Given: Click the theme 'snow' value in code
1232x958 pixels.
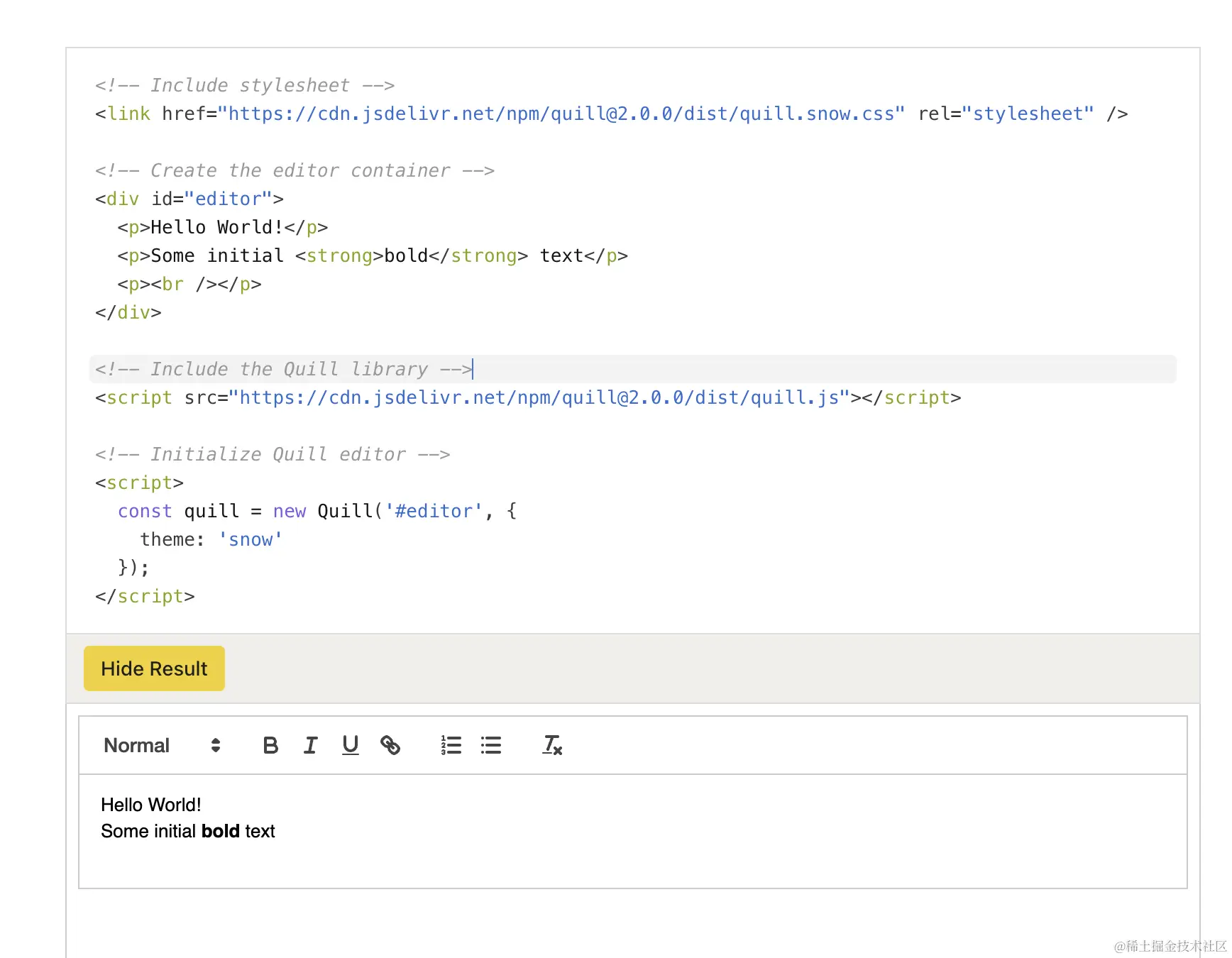Looking at the screenshot, I should [x=251, y=539].
